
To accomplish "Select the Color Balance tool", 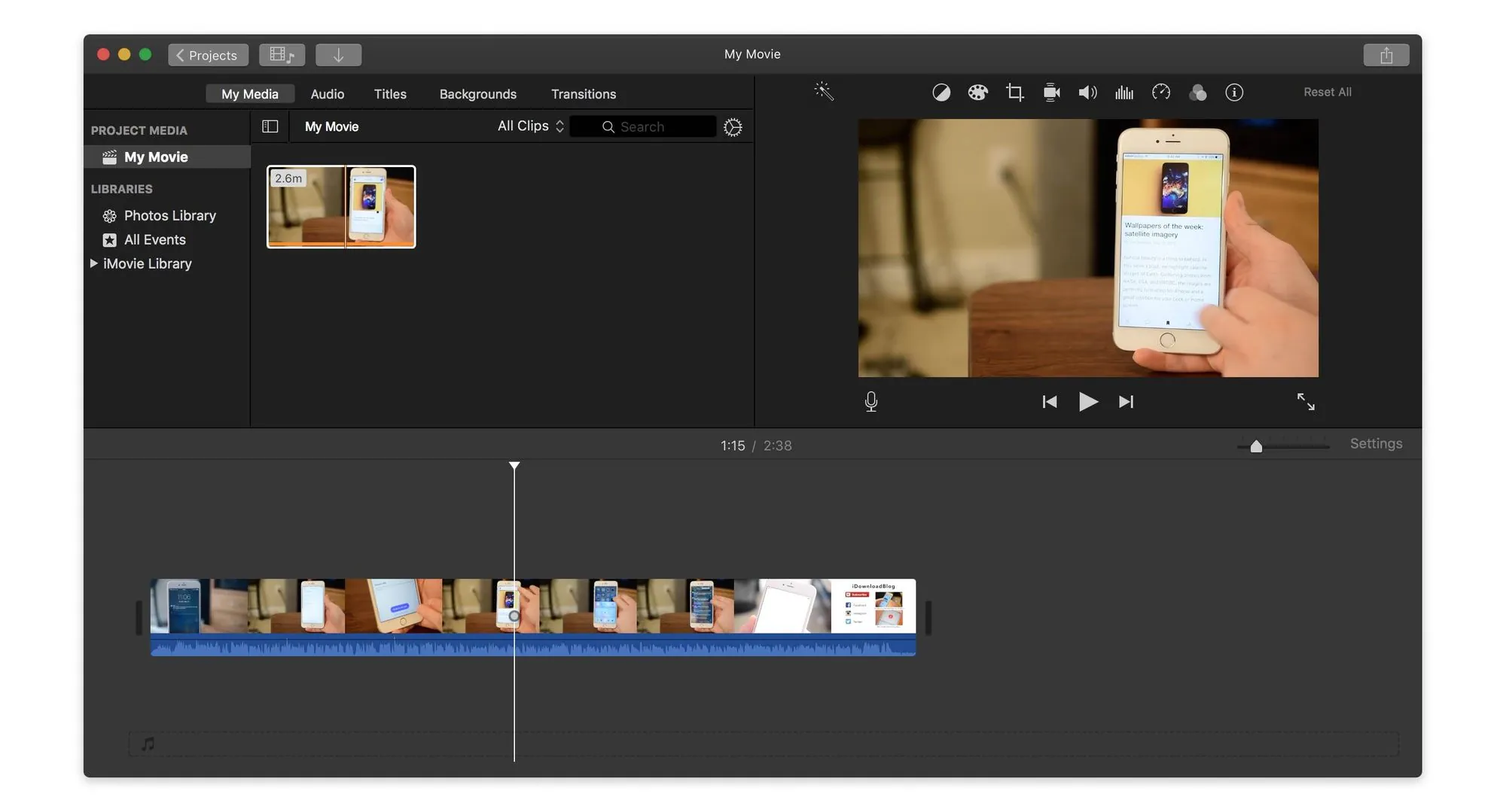I will pyautogui.click(x=941, y=92).
